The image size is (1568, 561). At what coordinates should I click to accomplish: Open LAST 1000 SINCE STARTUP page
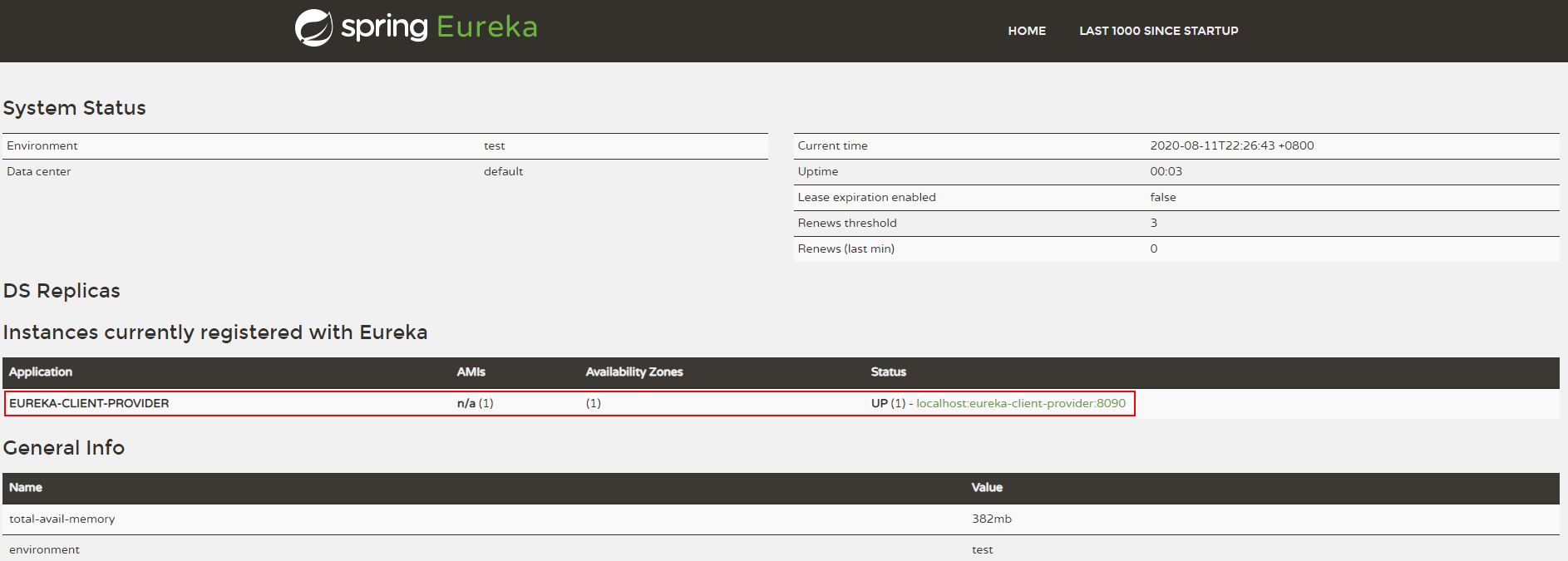coord(1158,31)
